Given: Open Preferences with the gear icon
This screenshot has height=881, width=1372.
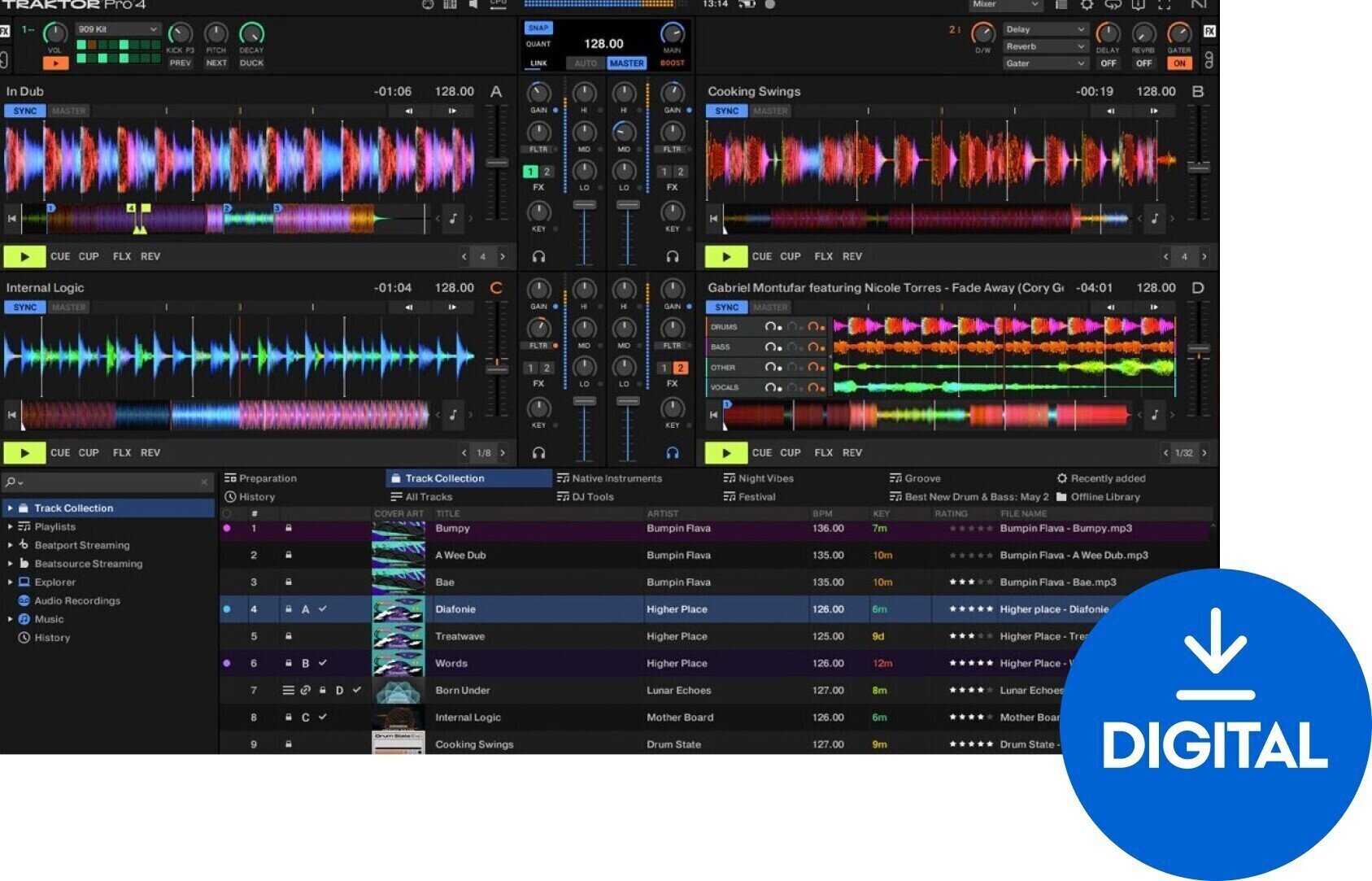Looking at the screenshot, I should point(1086,4).
